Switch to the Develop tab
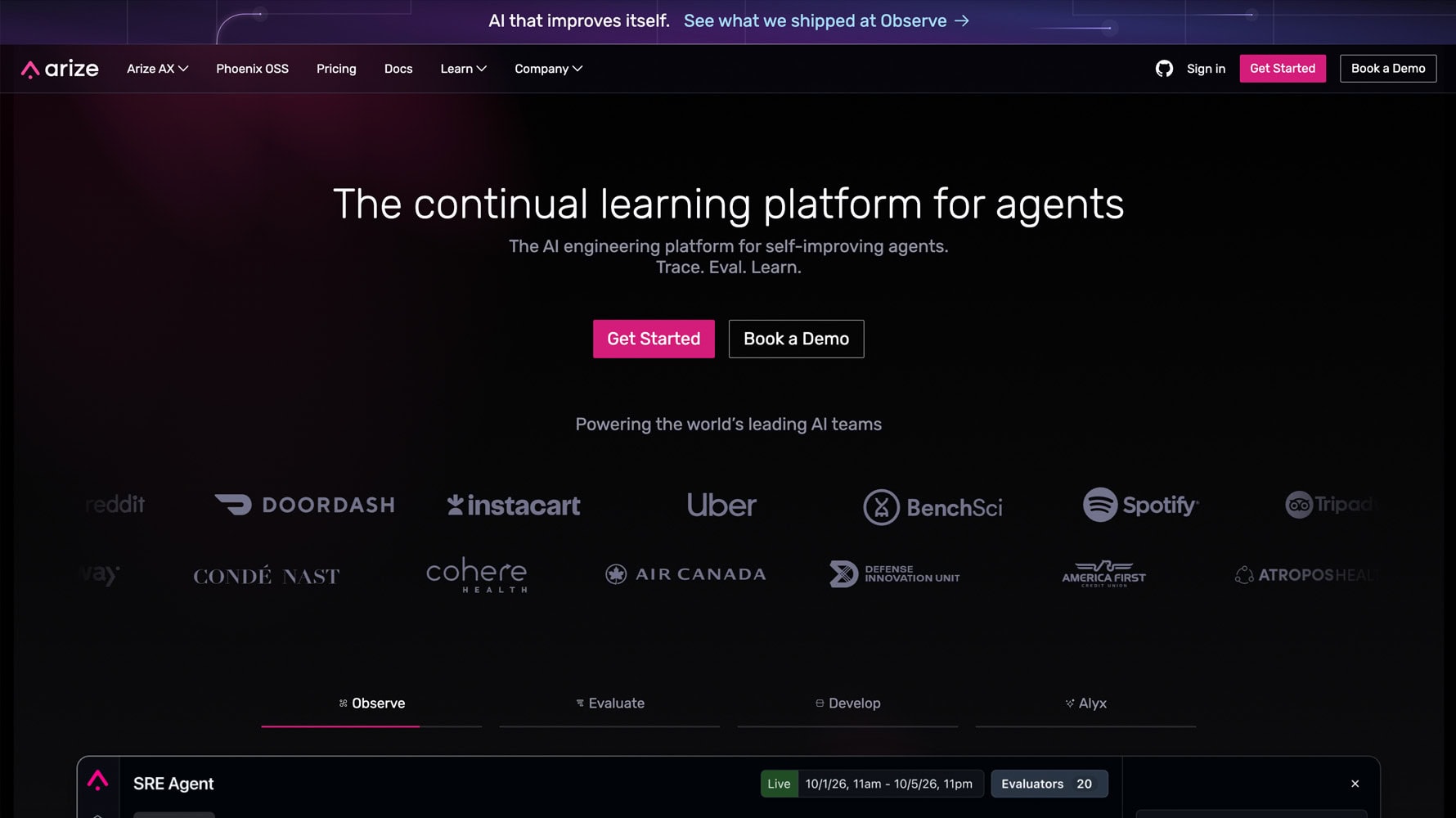Viewport: 1456px width, 818px height. point(847,703)
